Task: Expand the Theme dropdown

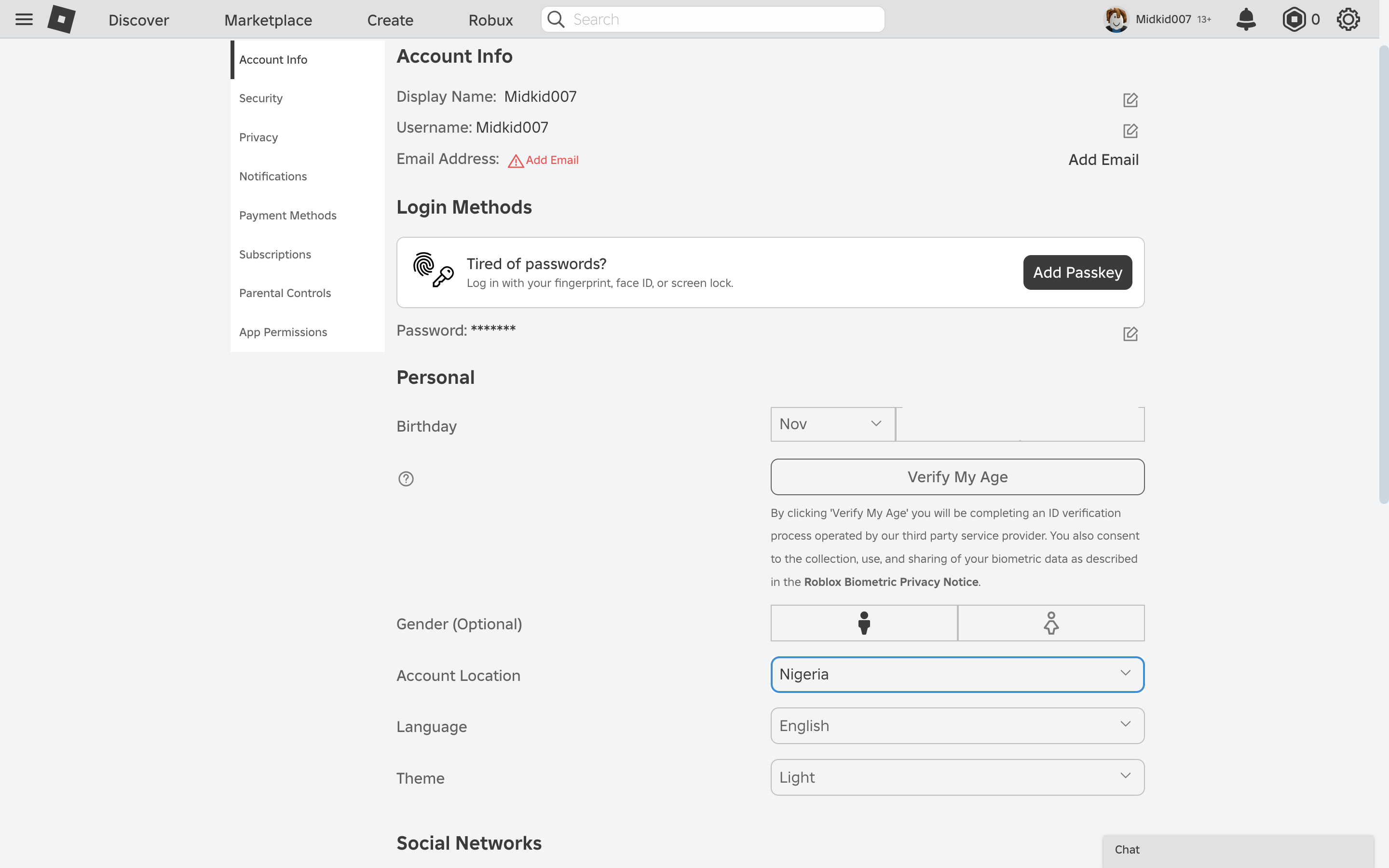Action: (x=956, y=777)
